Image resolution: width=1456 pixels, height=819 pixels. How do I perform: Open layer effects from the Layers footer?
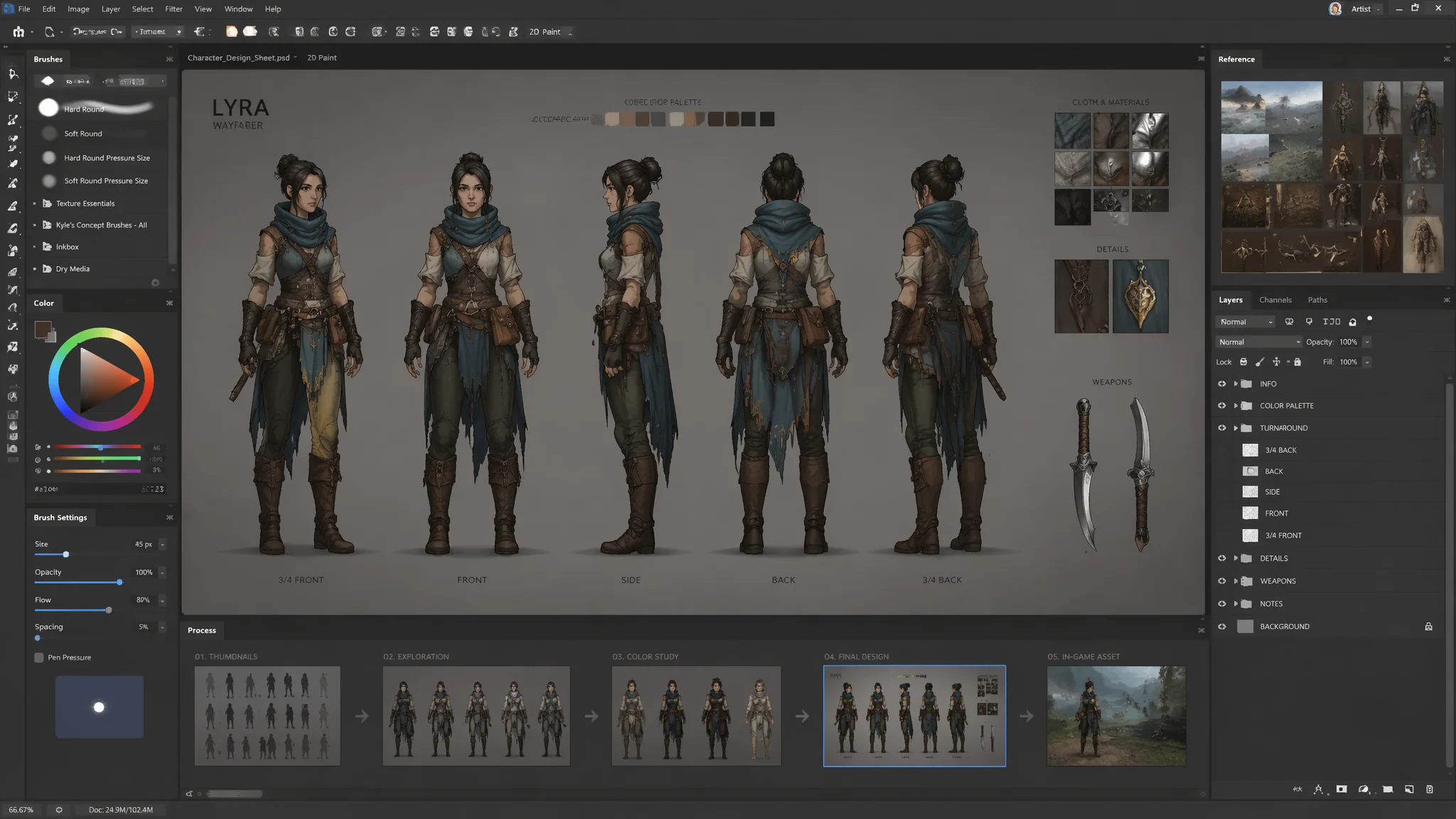pyautogui.click(x=1319, y=789)
